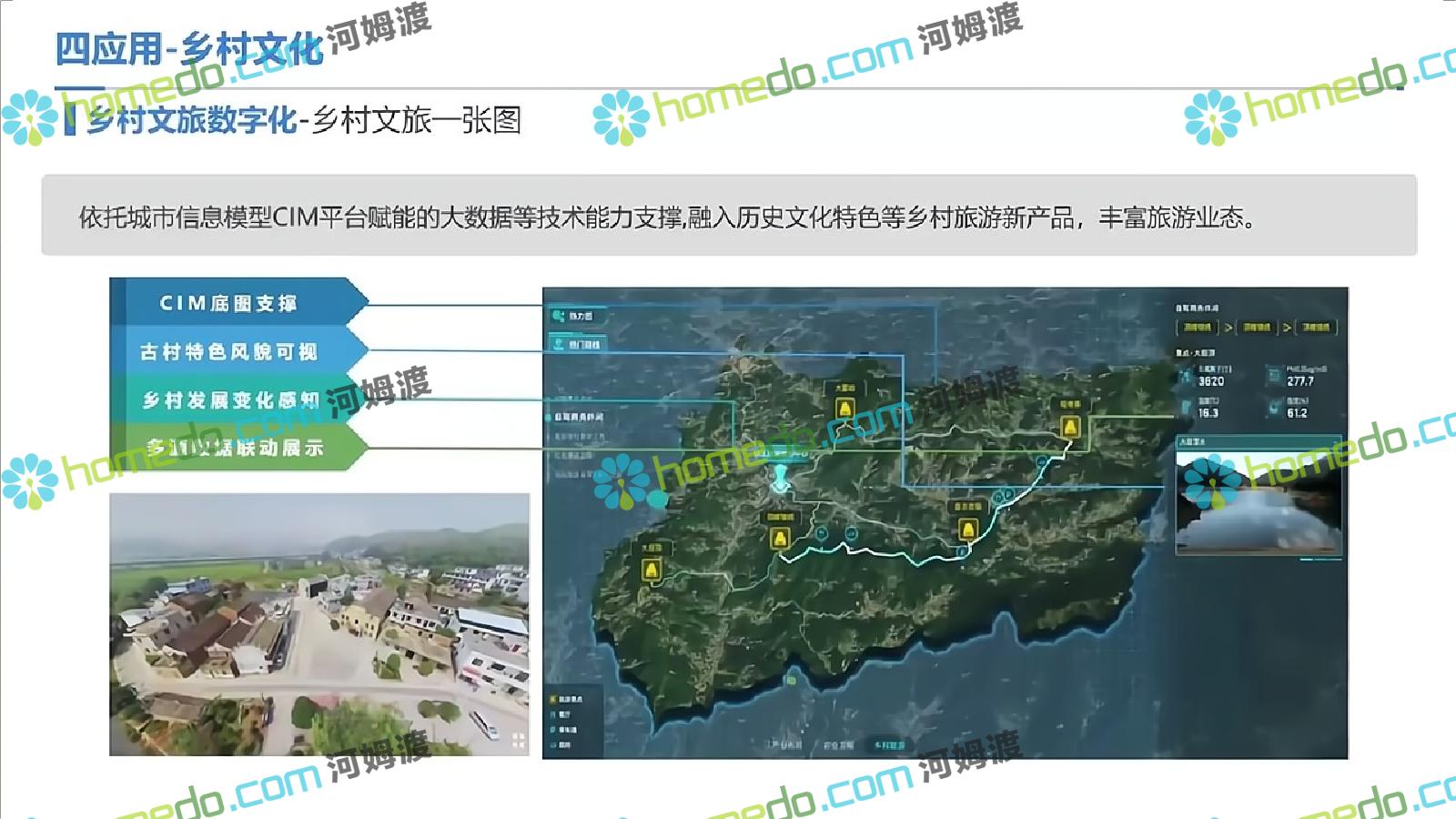The image size is (1456, 819).
Task: Click the westernmost yellow scenic marker on map
Action: click(x=651, y=571)
